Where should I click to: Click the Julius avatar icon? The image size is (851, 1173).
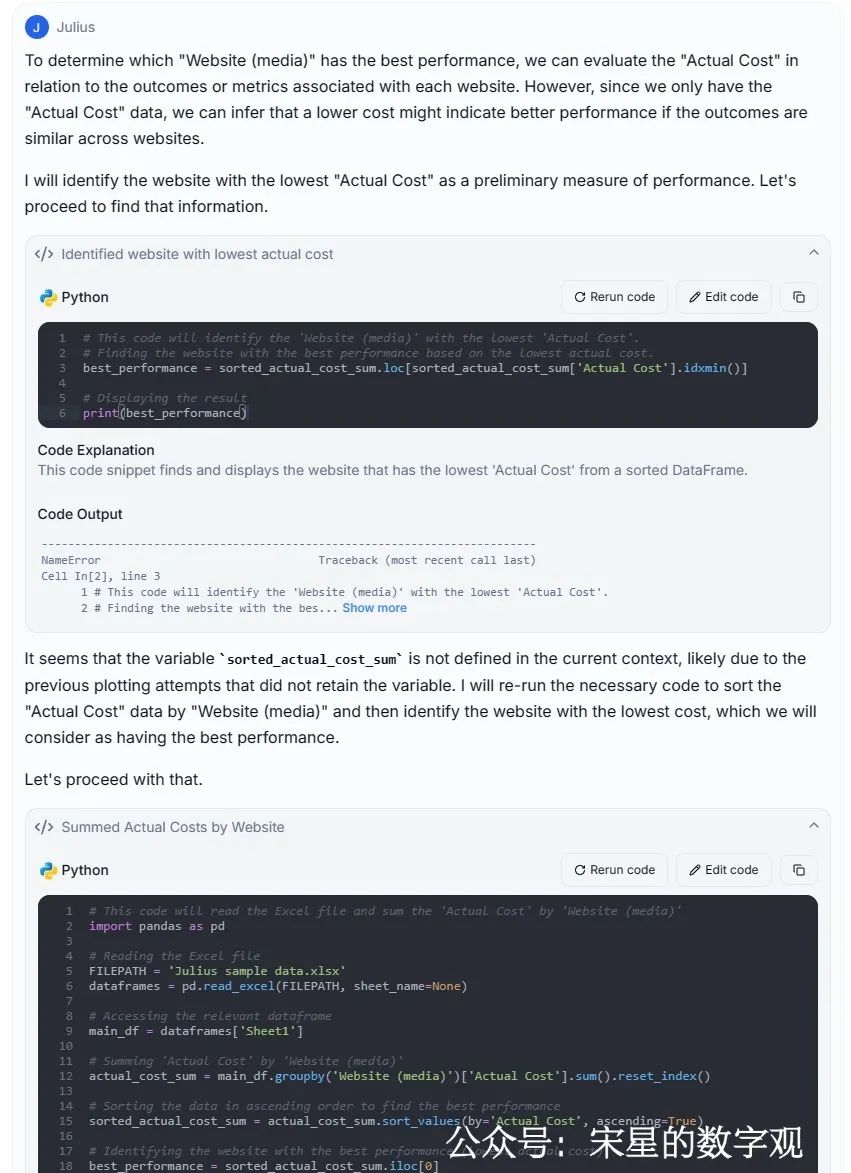point(37,27)
